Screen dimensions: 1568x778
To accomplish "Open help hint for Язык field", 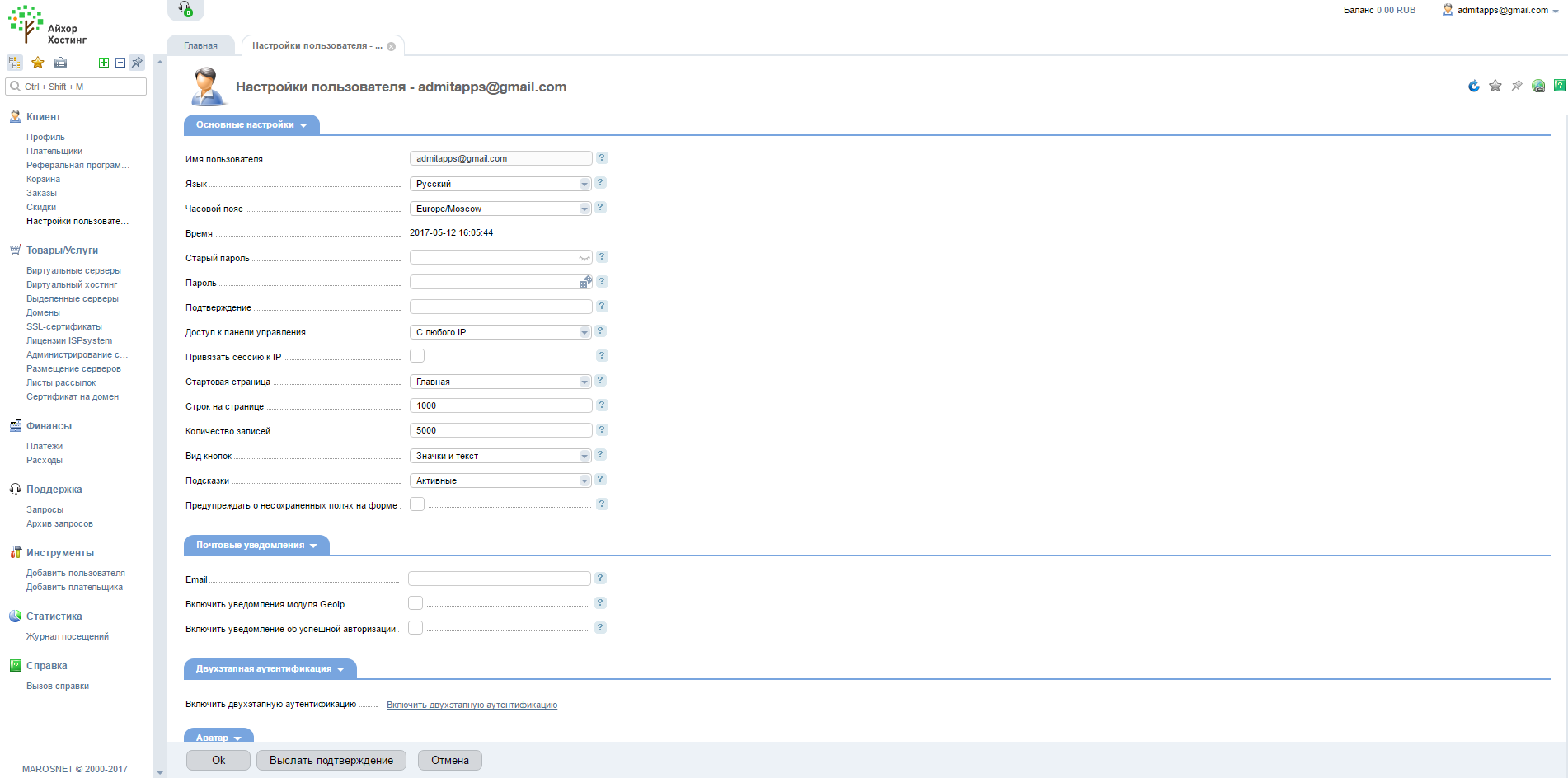I will 600,182.
